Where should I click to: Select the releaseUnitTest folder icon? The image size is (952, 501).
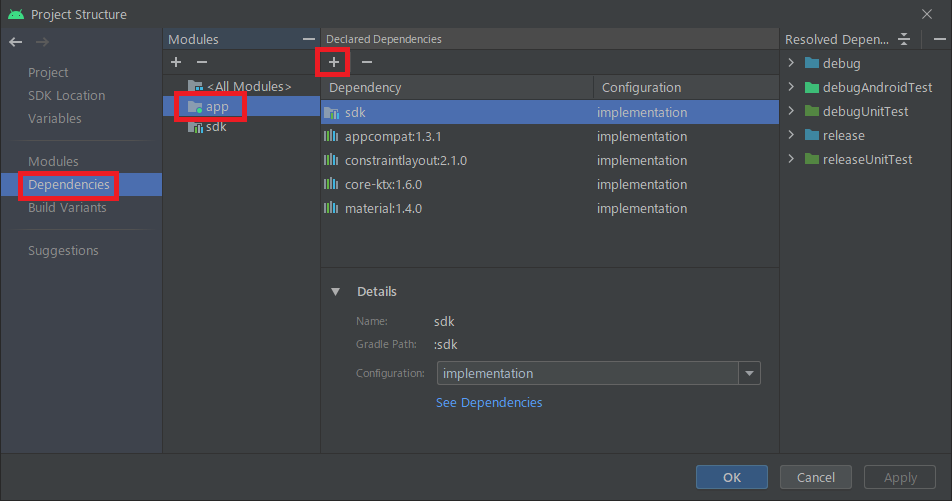(x=812, y=159)
